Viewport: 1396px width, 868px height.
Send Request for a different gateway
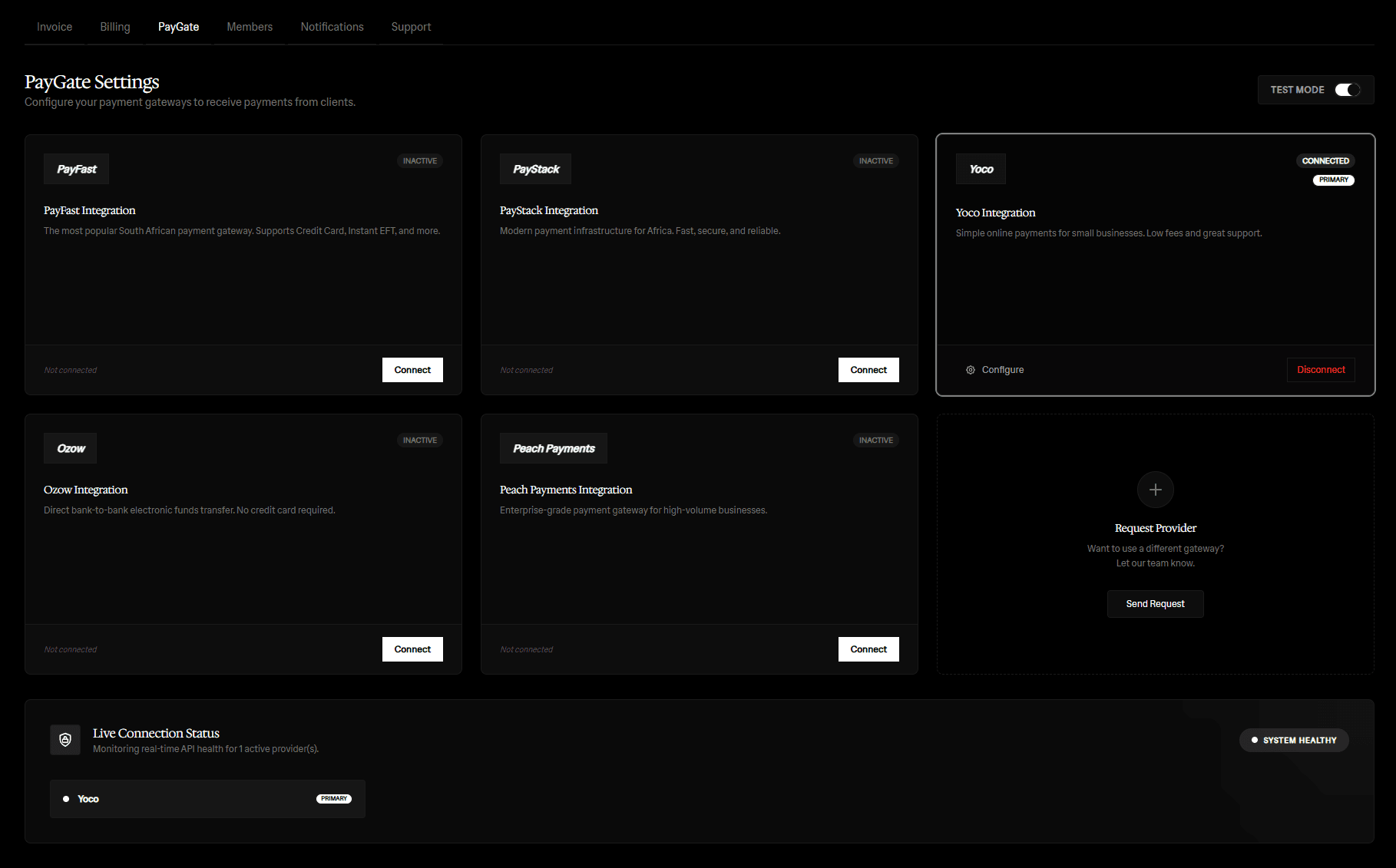[1155, 604]
